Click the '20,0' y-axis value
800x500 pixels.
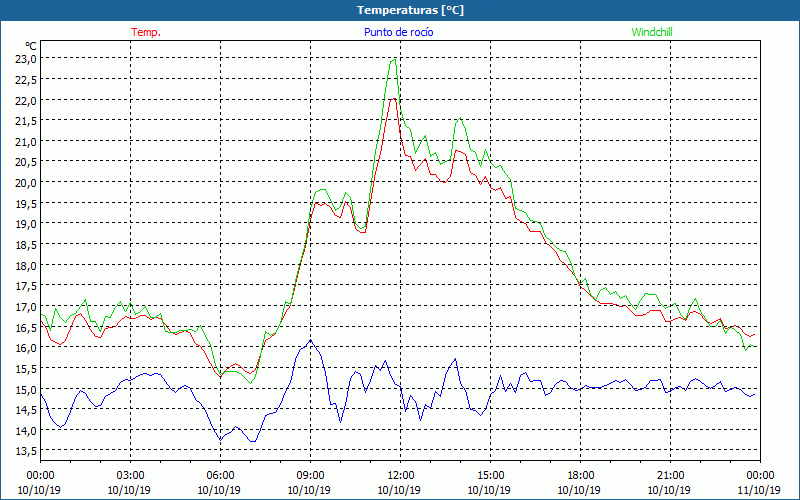tap(26, 183)
